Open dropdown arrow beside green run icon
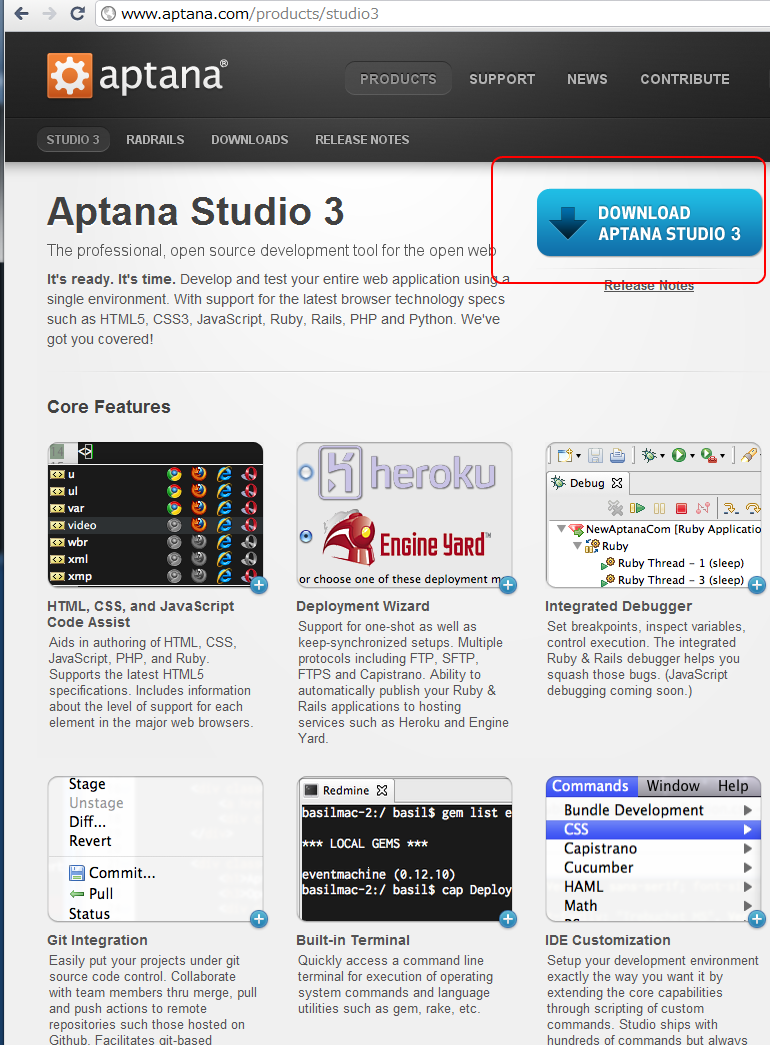The width and height of the screenshot is (770, 1045). tap(692, 456)
